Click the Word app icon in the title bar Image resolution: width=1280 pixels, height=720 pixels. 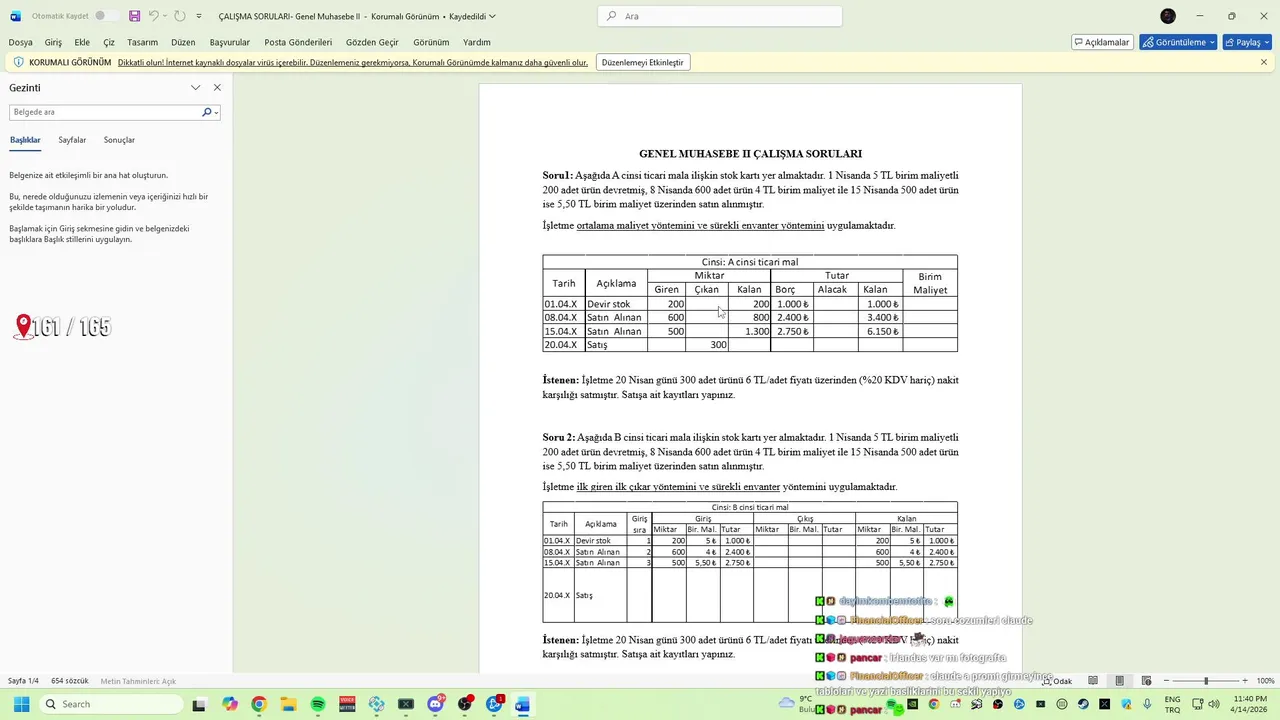tap(15, 16)
